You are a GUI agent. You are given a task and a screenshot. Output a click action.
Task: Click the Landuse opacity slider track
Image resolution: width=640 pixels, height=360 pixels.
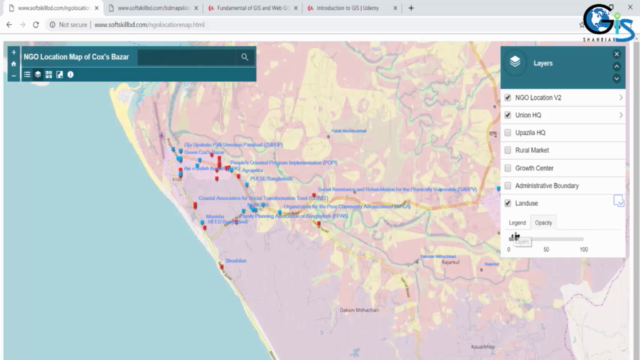[546, 239]
